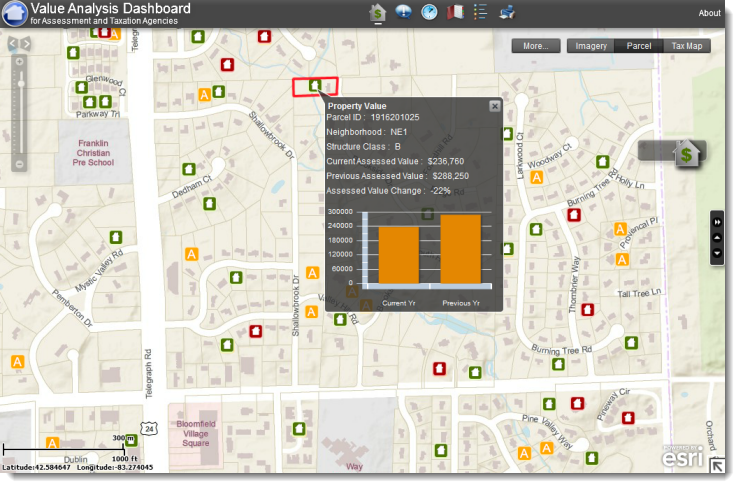Expand side panel with double-arrow button

716,220
